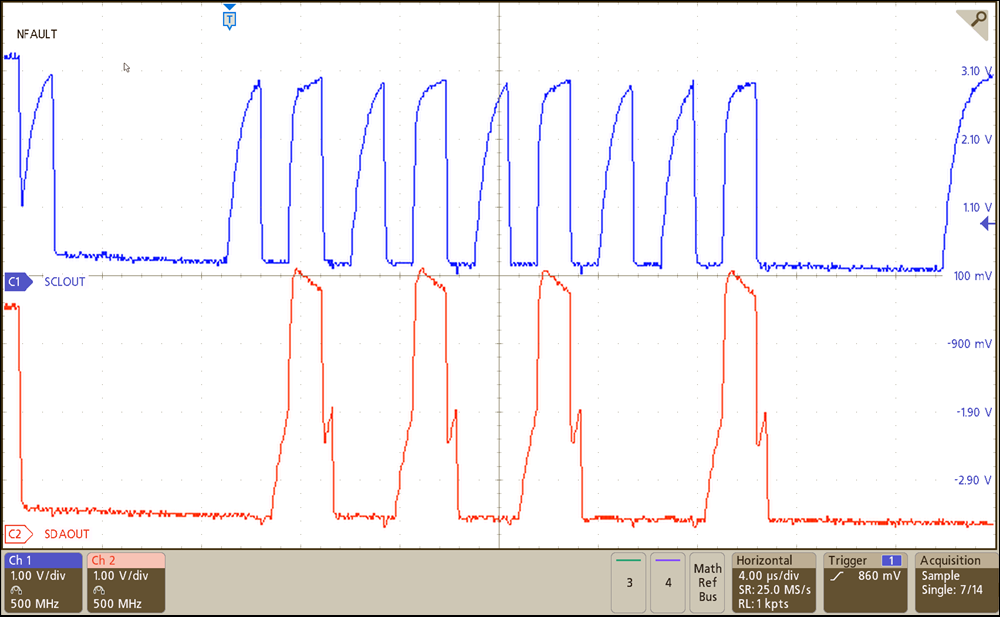The image size is (1000, 617).
Task: Click the C1 SCLOUT channel handle
Action: coord(15,282)
